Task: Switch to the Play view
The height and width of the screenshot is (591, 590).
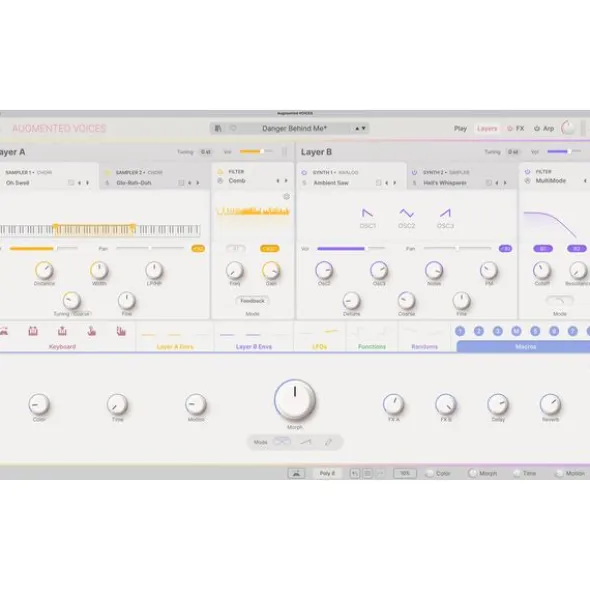Action: pyautogui.click(x=460, y=129)
